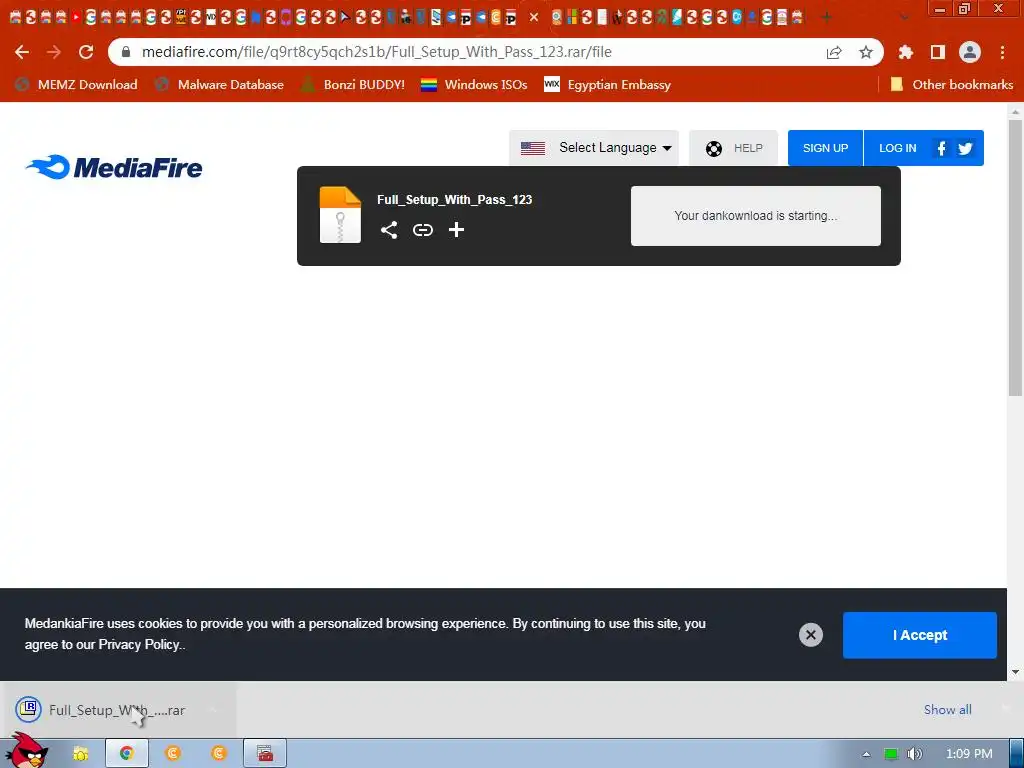The image size is (1024, 768).
Task: Open the first orange C taskbar icon
Action: pos(172,754)
